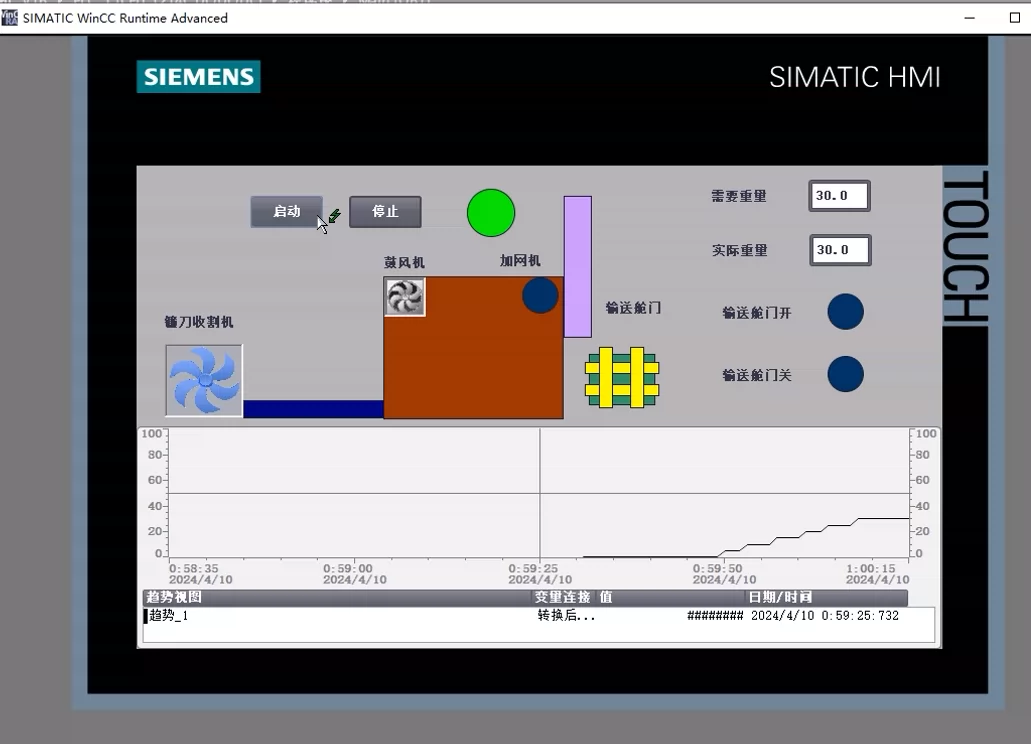Click the 实际重量 value field

[840, 250]
